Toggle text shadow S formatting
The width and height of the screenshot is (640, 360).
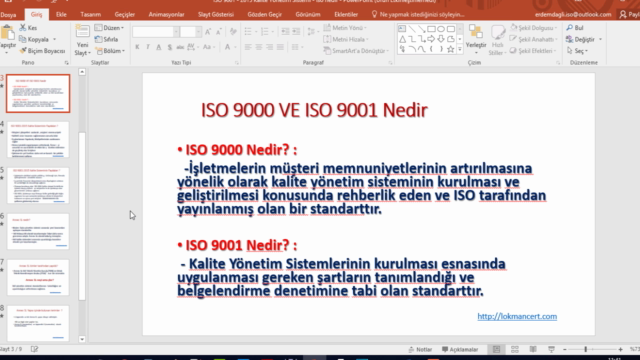point(169,47)
